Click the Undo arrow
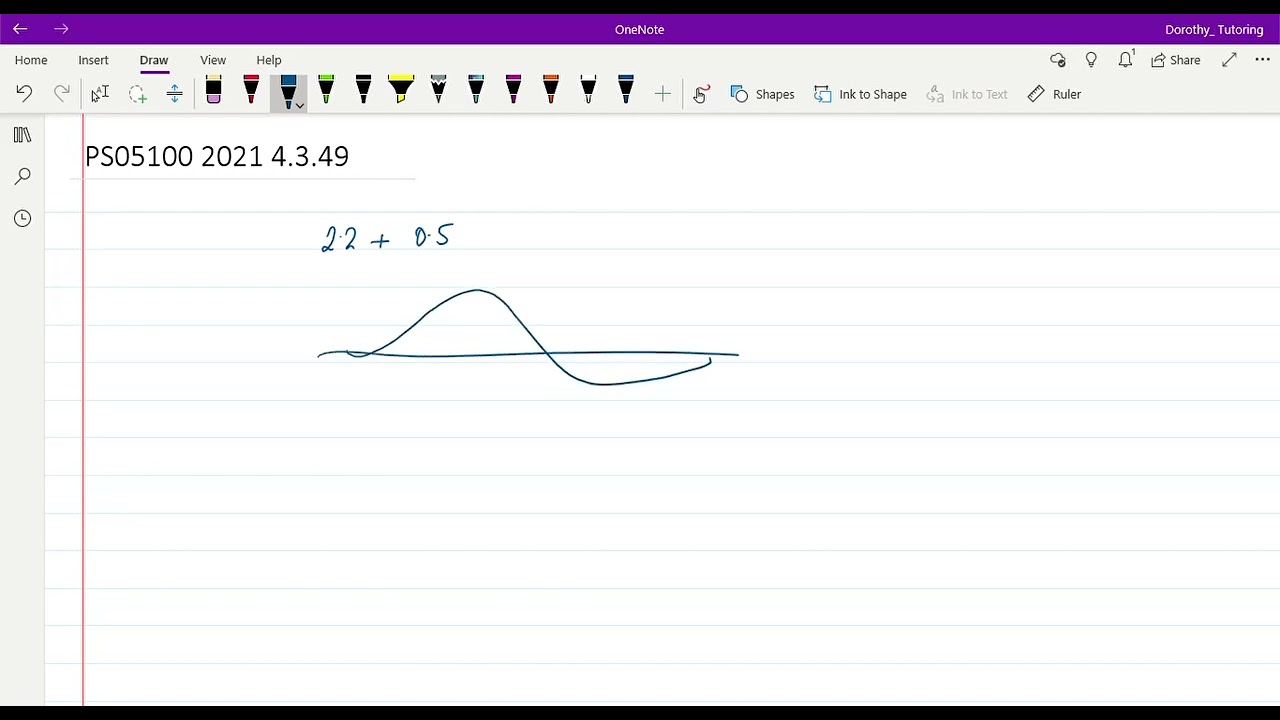Image resolution: width=1280 pixels, height=720 pixels. (24, 94)
